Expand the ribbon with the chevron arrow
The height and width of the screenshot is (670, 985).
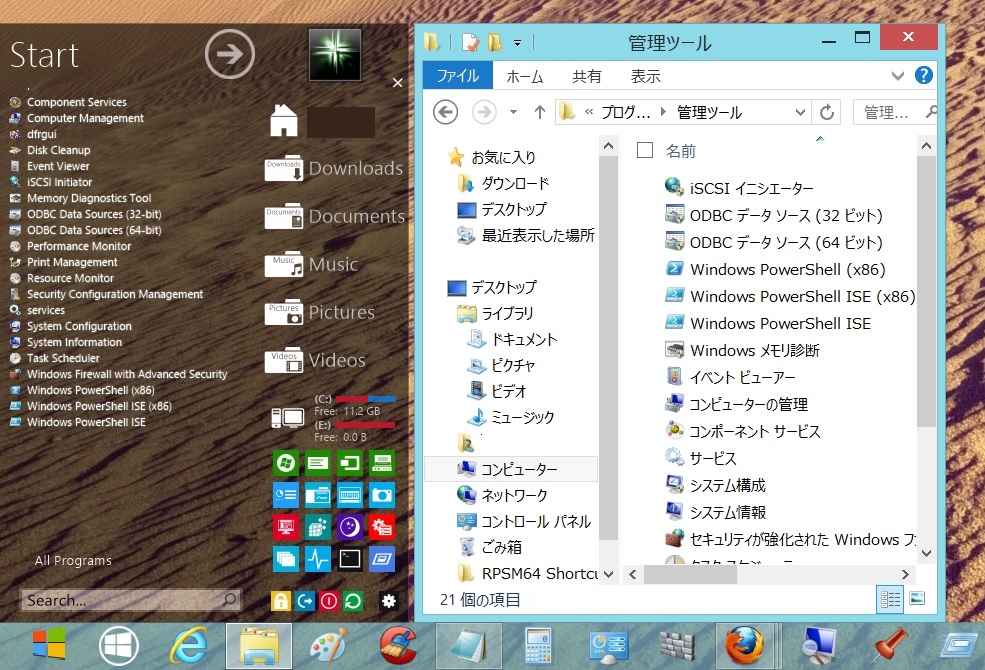[x=899, y=76]
